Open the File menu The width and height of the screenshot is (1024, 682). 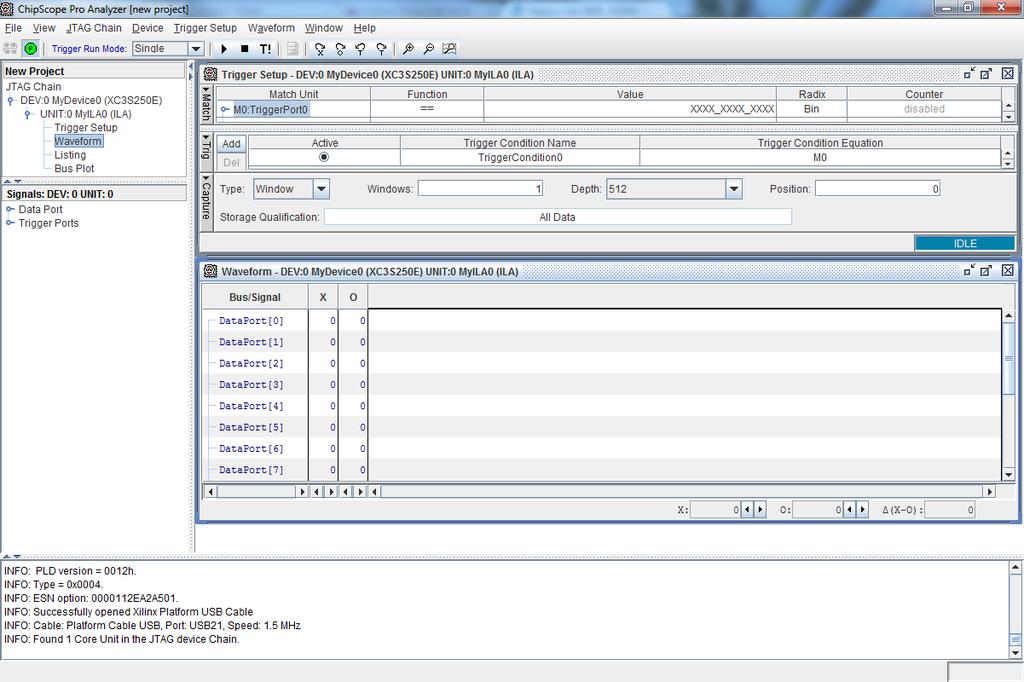13,28
